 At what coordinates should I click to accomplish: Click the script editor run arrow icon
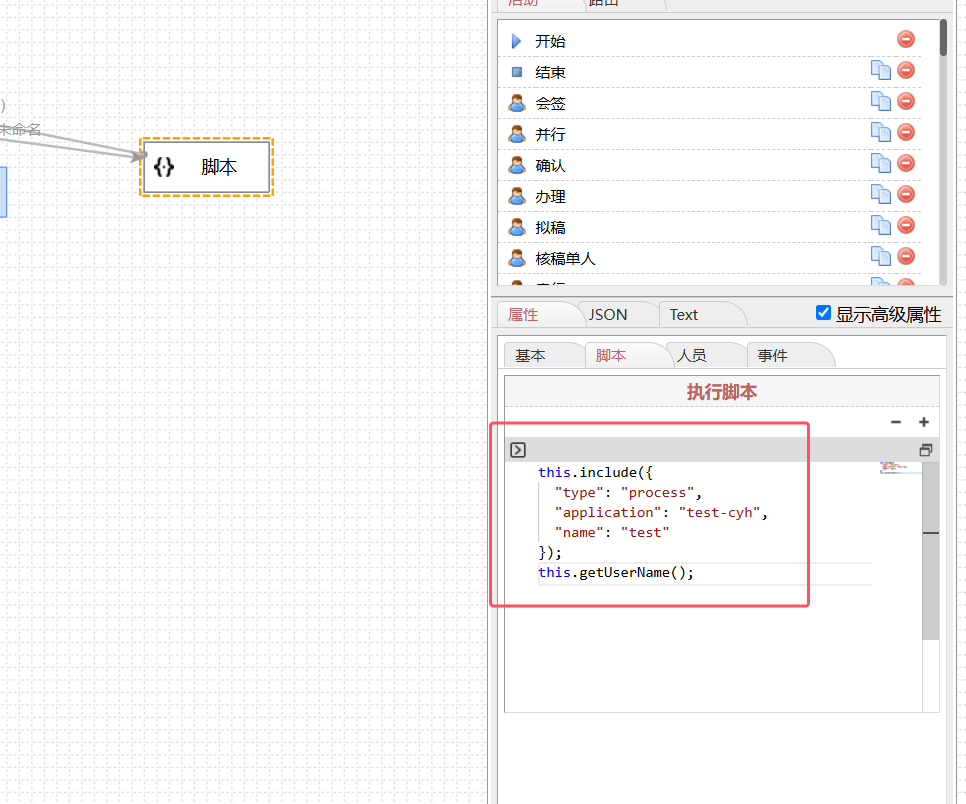coord(518,450)
